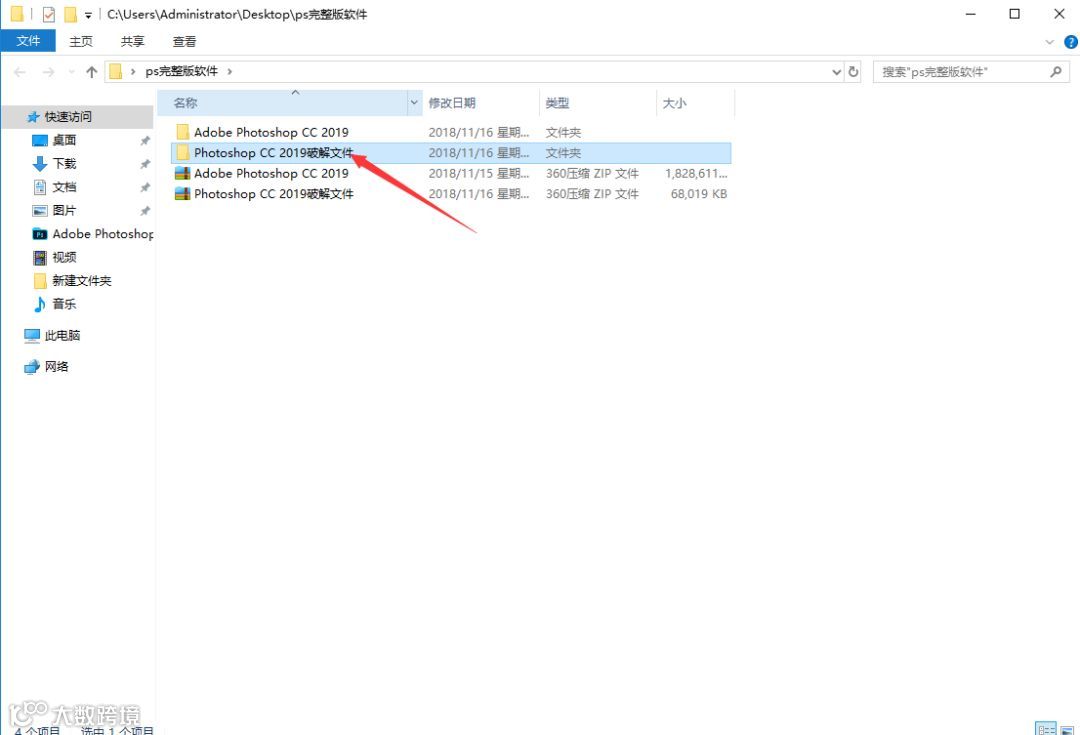The image size is (1080, 735).
Task: Click the Adobe Photoshop CC 2019 folder icon
Action: click(x=183, y=132)
